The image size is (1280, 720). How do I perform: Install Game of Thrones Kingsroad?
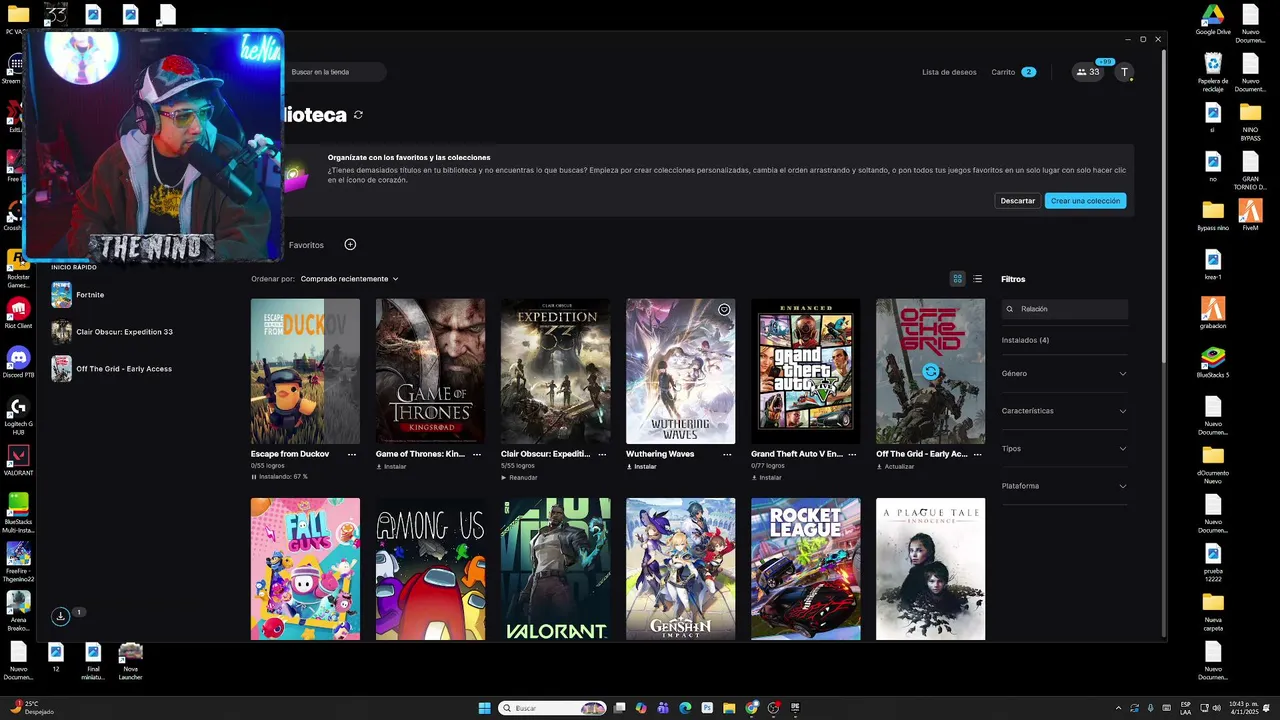391,466
